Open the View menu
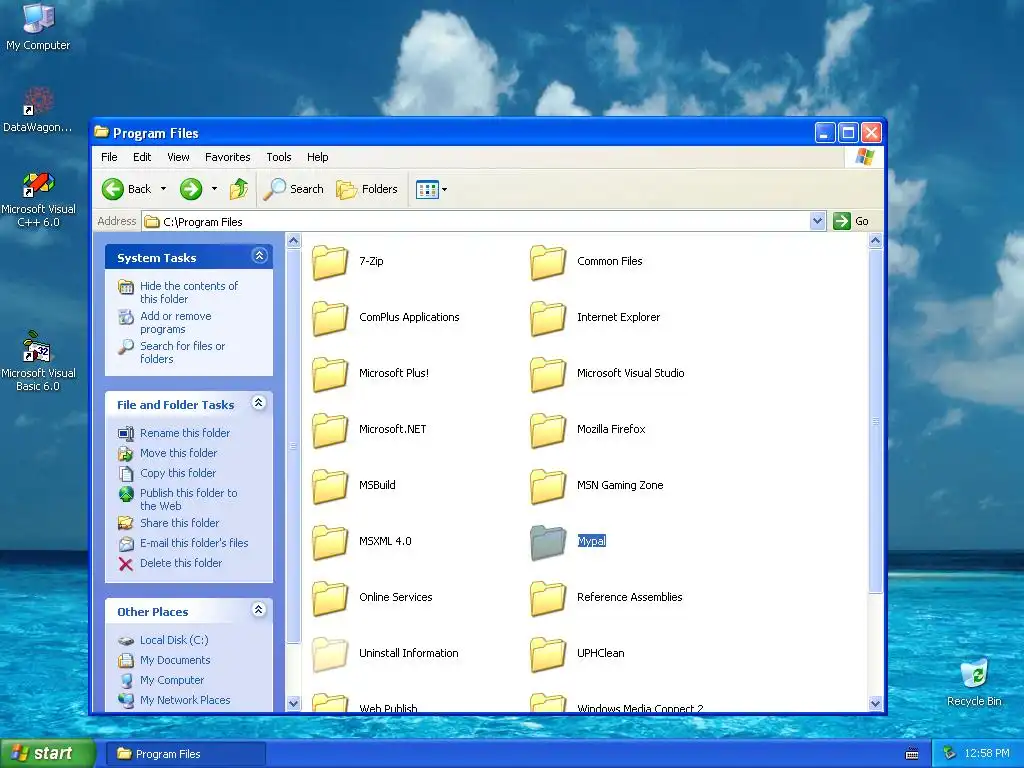The image size is (1024, 768). click(x=178, y=157)
